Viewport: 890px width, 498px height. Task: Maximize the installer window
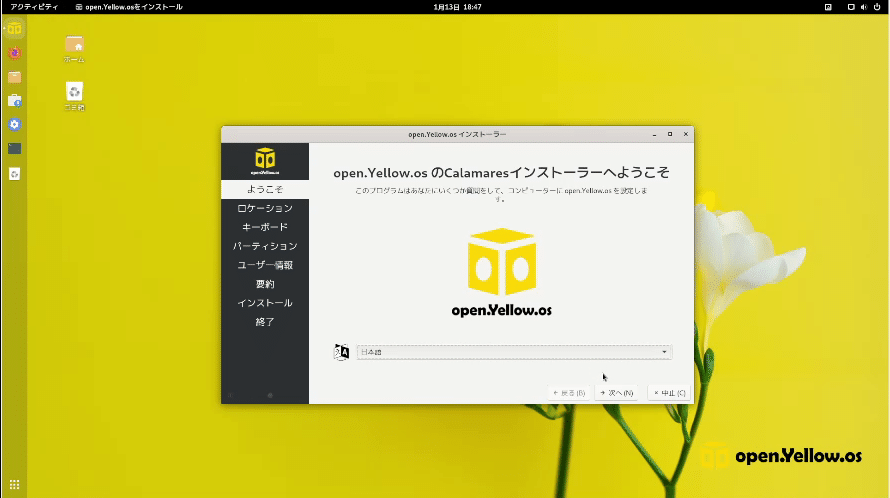670,135
